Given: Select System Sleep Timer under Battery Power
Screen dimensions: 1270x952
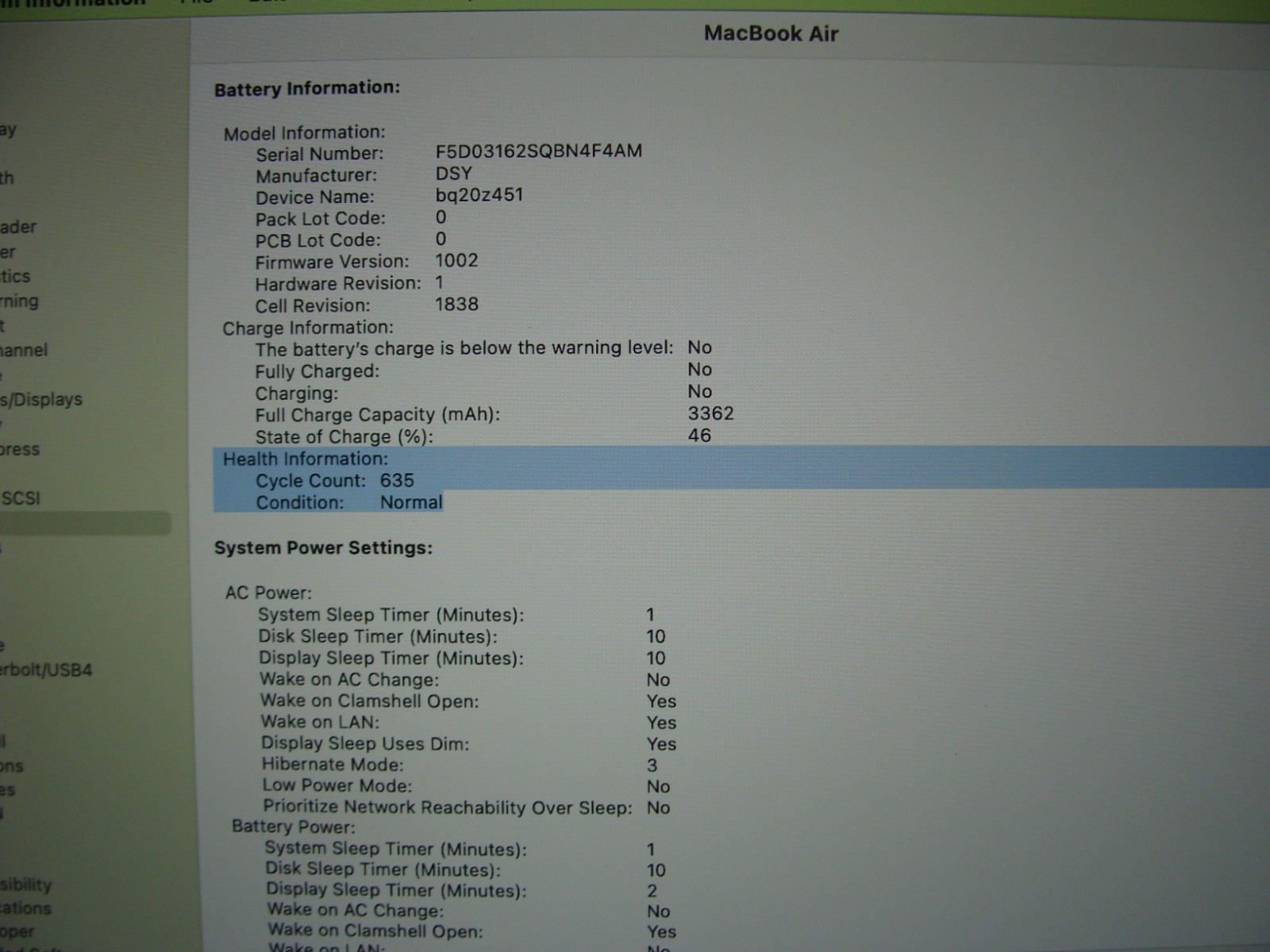Looking at the screenshot, I should (395, 849).
